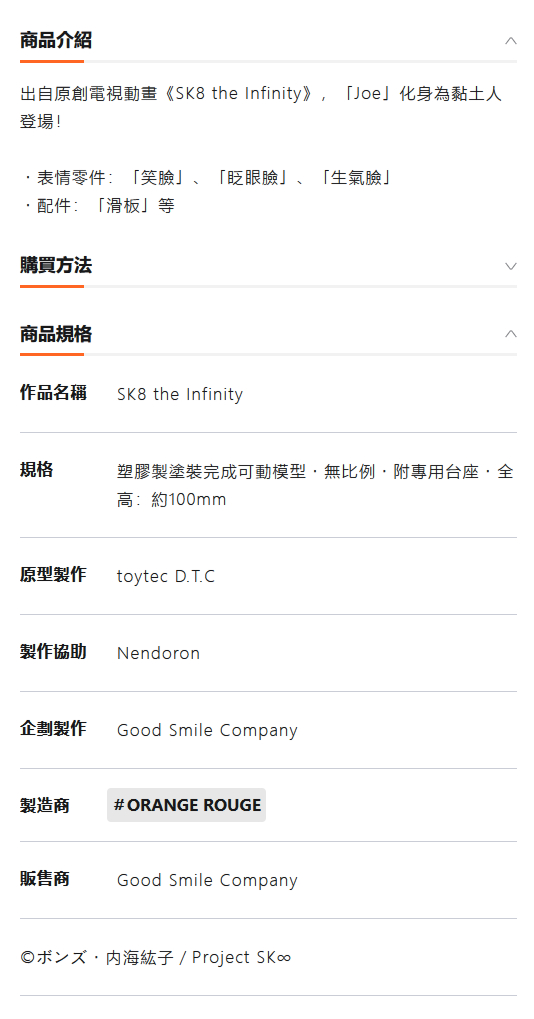Click the Nendoron cooperation text
Screen dimensions: 534x1019
click(159, 653)
